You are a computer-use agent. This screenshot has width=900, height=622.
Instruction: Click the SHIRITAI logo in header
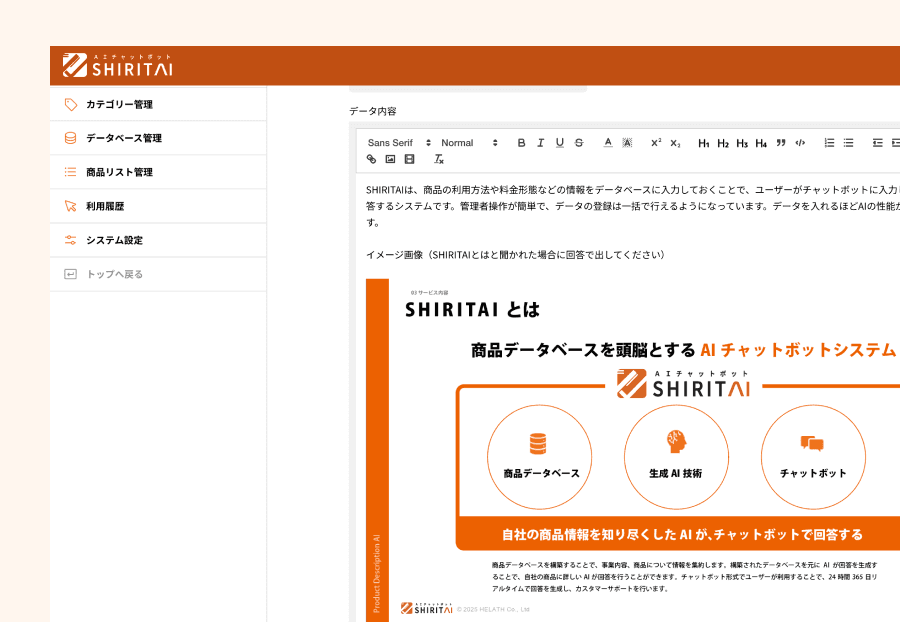click(x=117, y=65)
